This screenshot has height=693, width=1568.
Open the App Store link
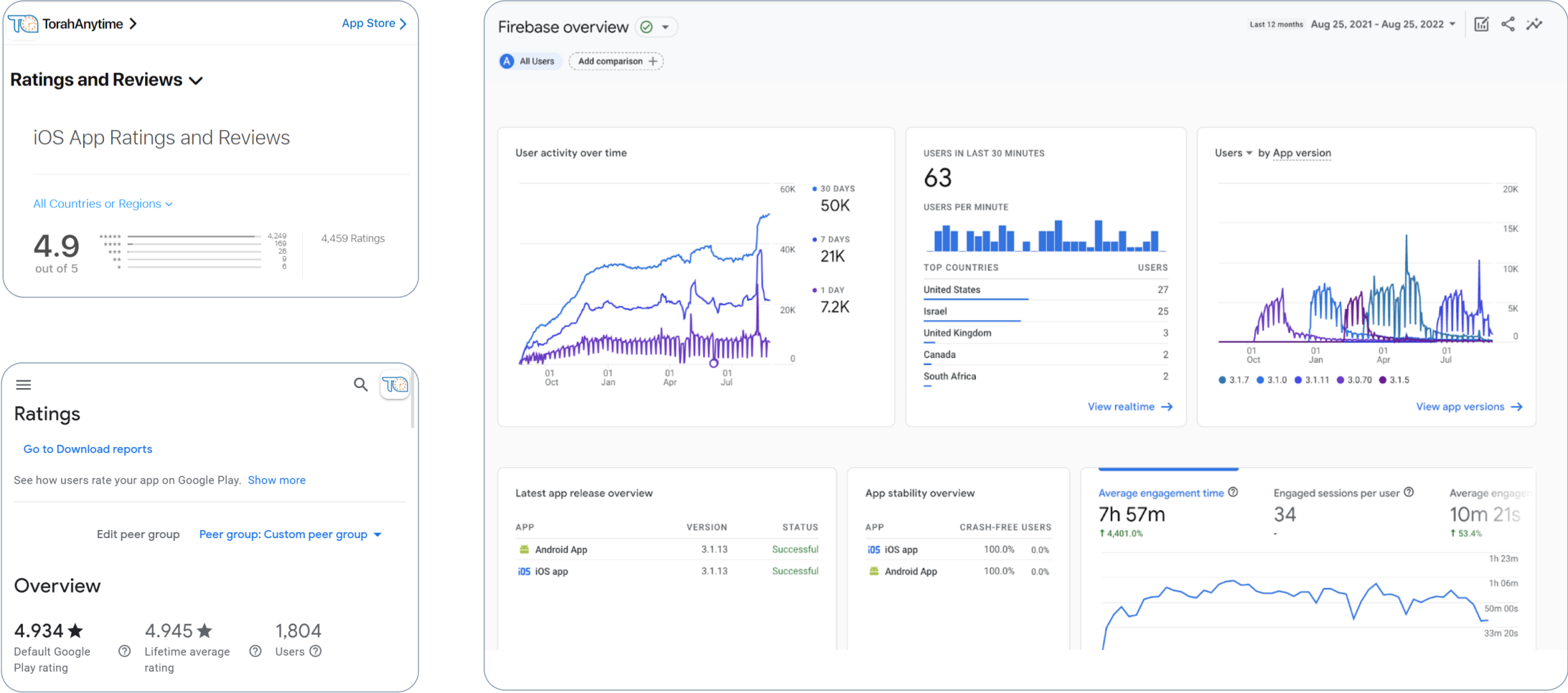point(374,23)
